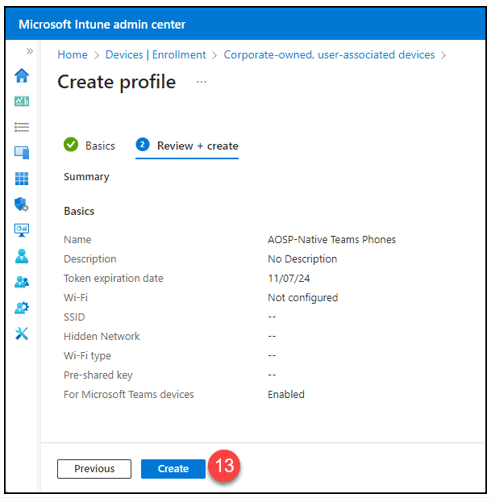Image resolution: width=492 pixels, height=498 pixels.
Task: Open All services list icon in sidebar
Action: click(x=22, y=127)
